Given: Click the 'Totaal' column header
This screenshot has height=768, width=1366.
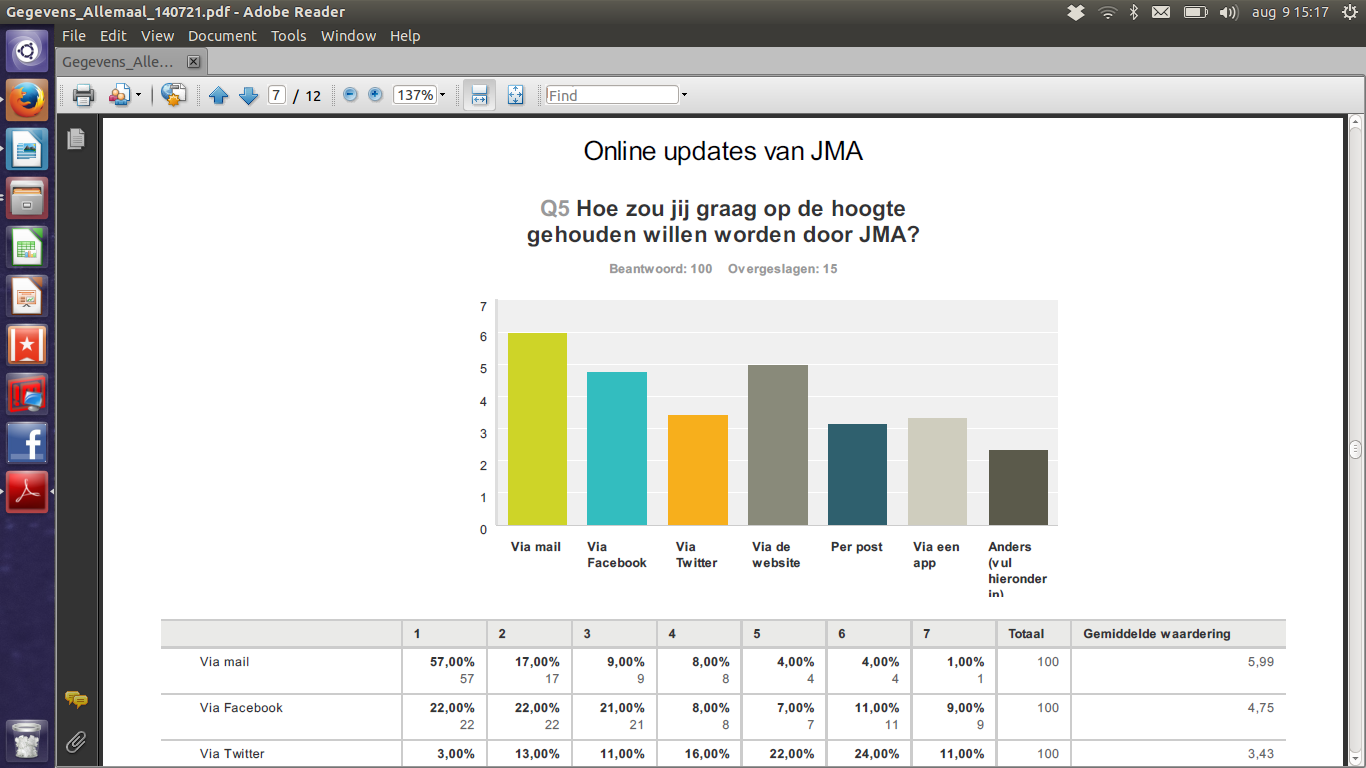Looking at the screenshot, I should point(1026,634).
